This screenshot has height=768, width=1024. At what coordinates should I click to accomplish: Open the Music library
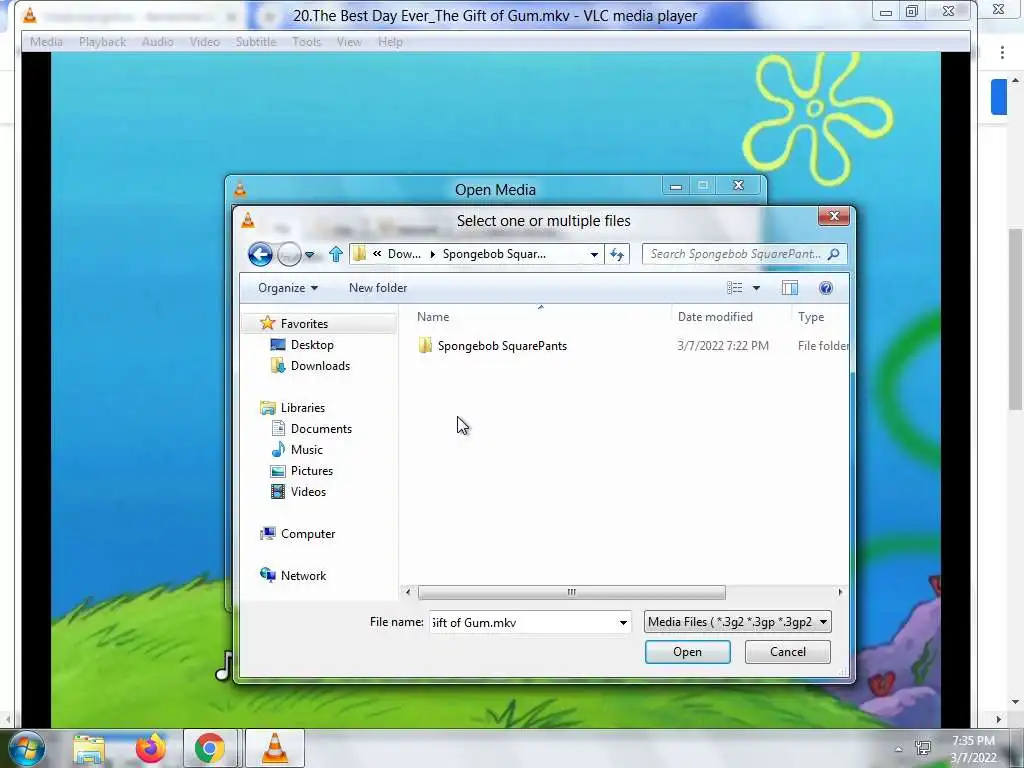coord(306,450)
